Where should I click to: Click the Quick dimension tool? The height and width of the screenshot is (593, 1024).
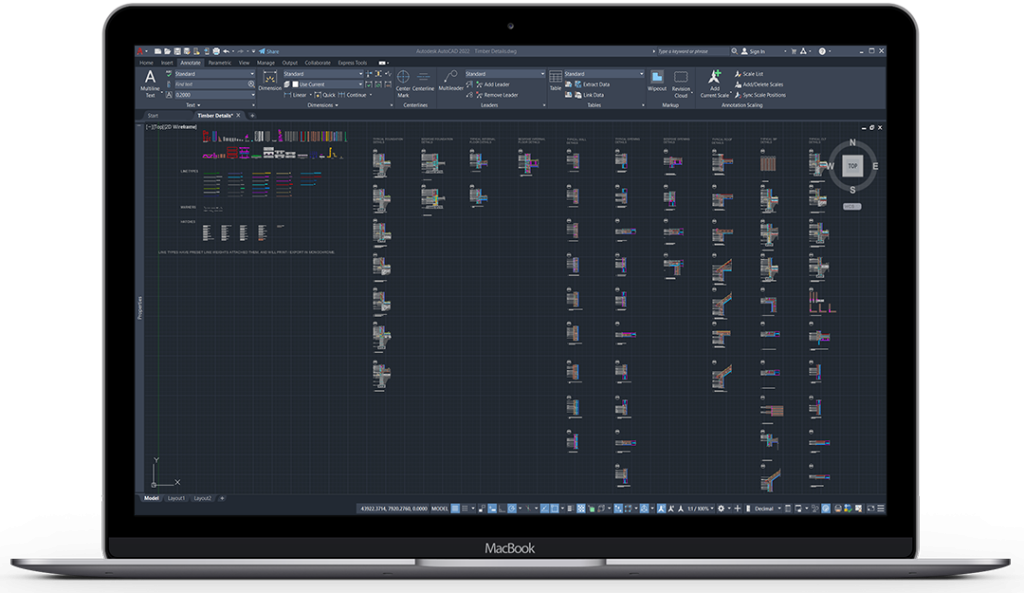pos(325,95)
